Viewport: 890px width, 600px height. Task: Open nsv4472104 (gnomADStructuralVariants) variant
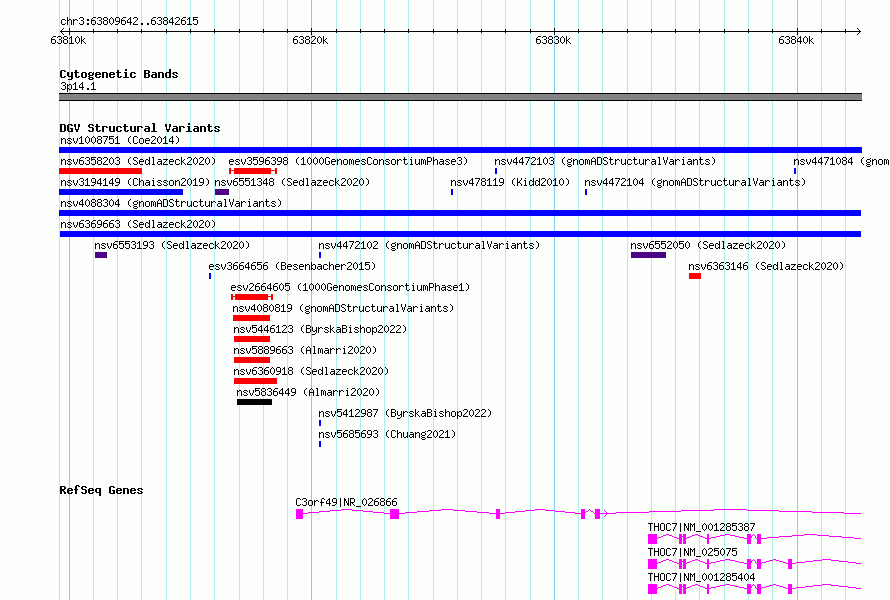pyautogui.click(x=695, y=182)
